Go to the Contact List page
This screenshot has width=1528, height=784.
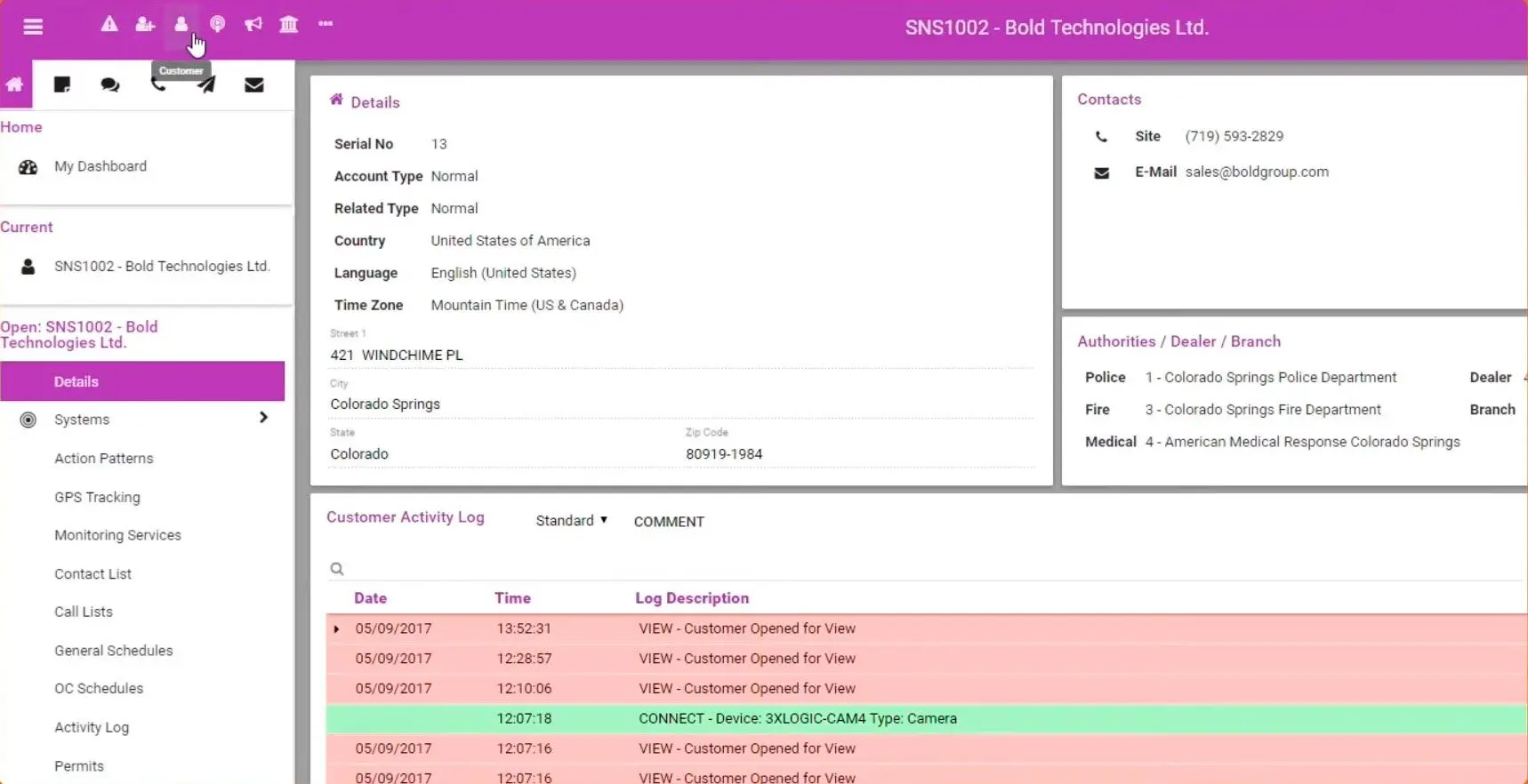pyautogui.click(x=92, y=574)
